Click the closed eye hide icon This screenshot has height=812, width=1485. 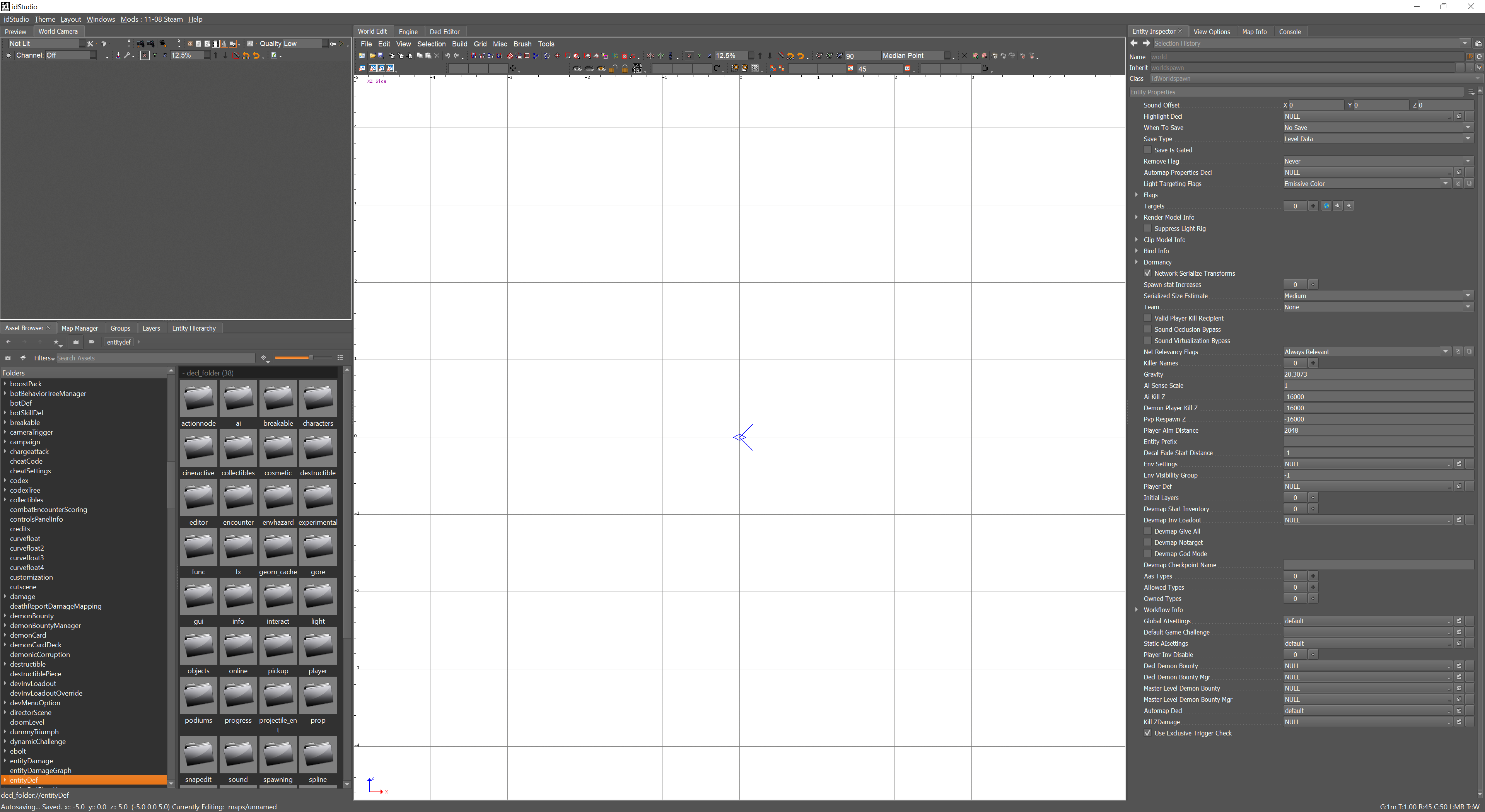(589, 68)
